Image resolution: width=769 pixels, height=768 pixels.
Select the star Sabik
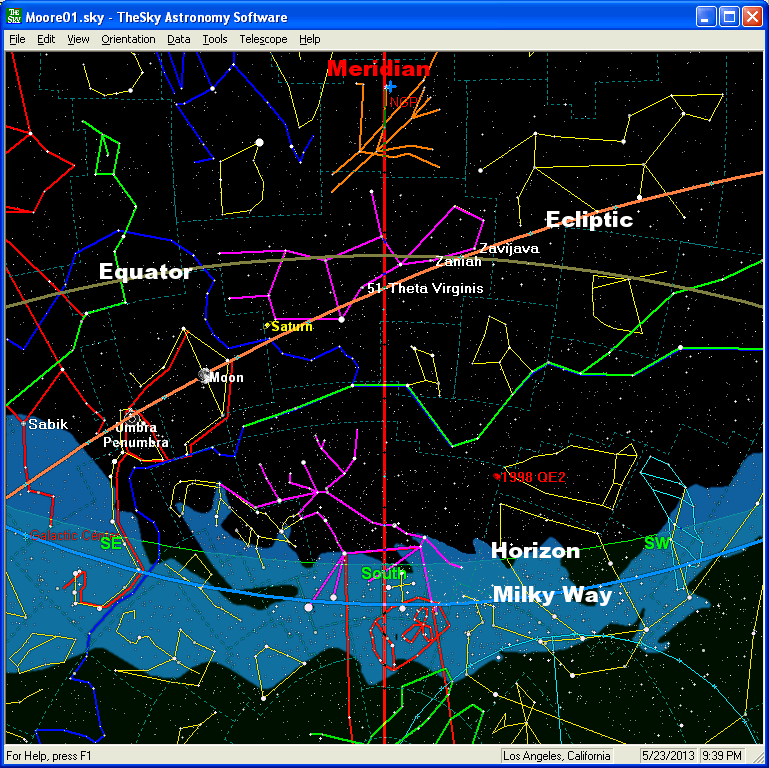tap(23, 424)
